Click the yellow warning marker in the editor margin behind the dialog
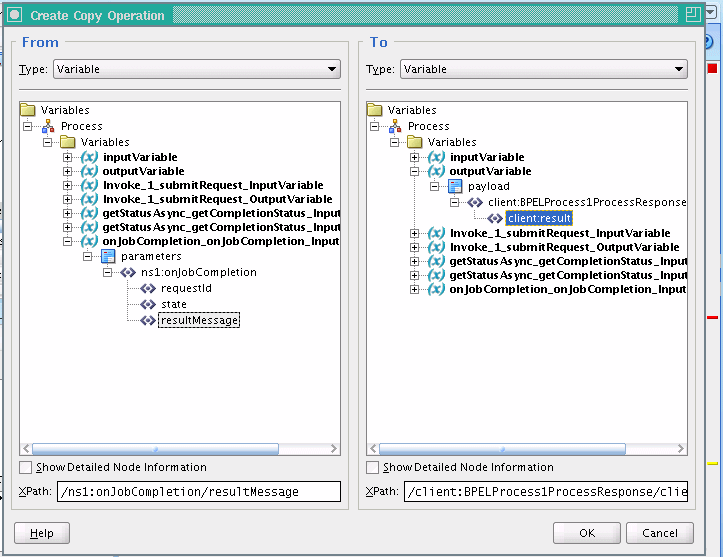Screen dimensions: 723x557 tap(712, 463)
